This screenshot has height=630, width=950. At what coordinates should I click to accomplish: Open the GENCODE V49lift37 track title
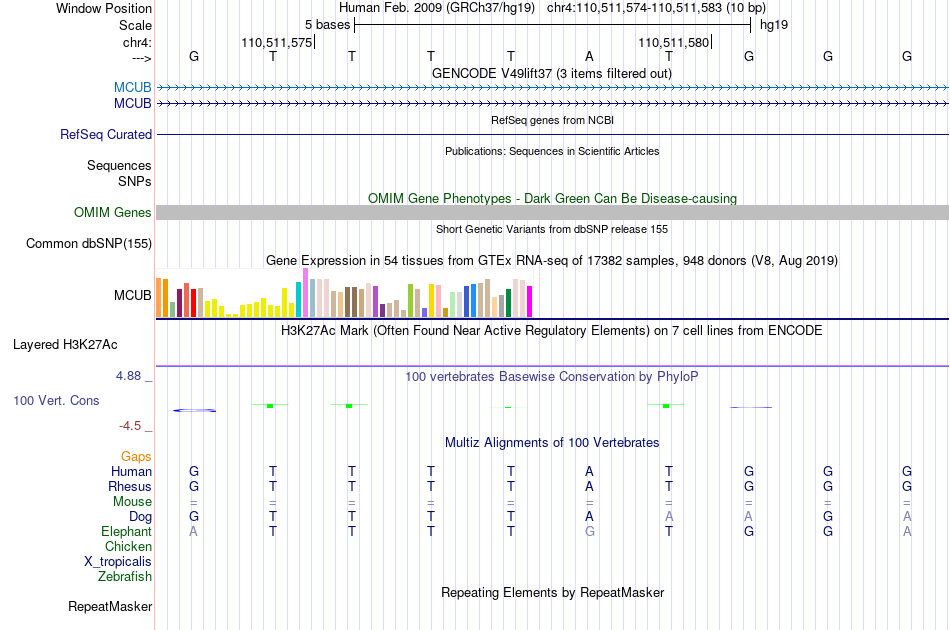coord(552,73)
